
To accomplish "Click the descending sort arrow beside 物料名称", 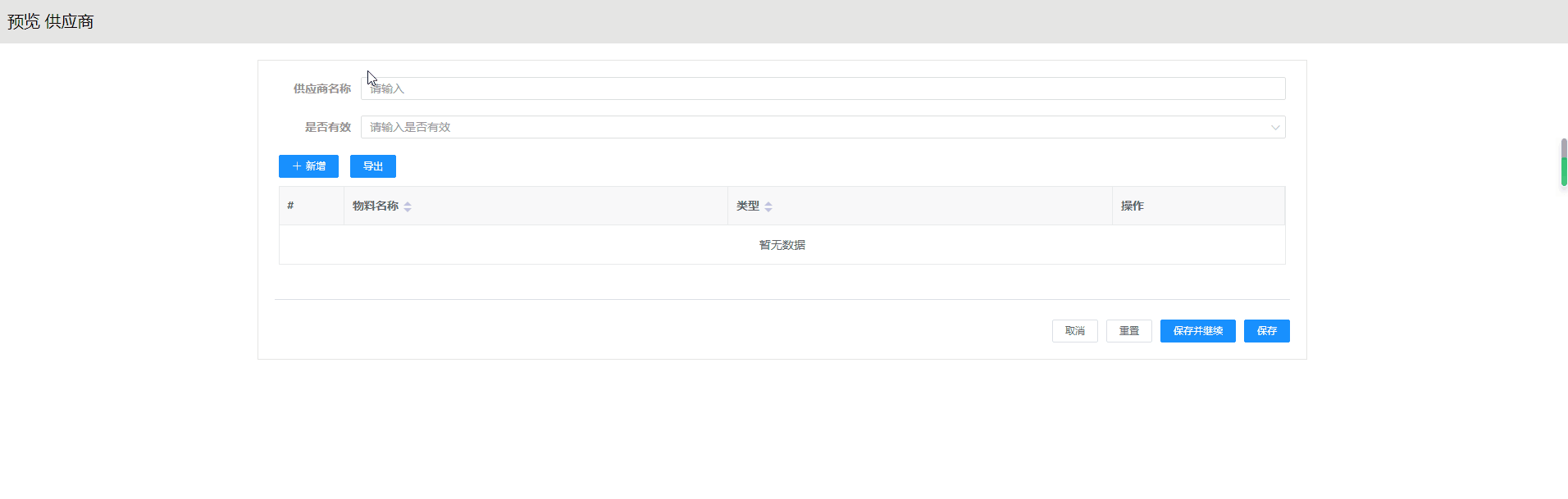I will [408, 210].
